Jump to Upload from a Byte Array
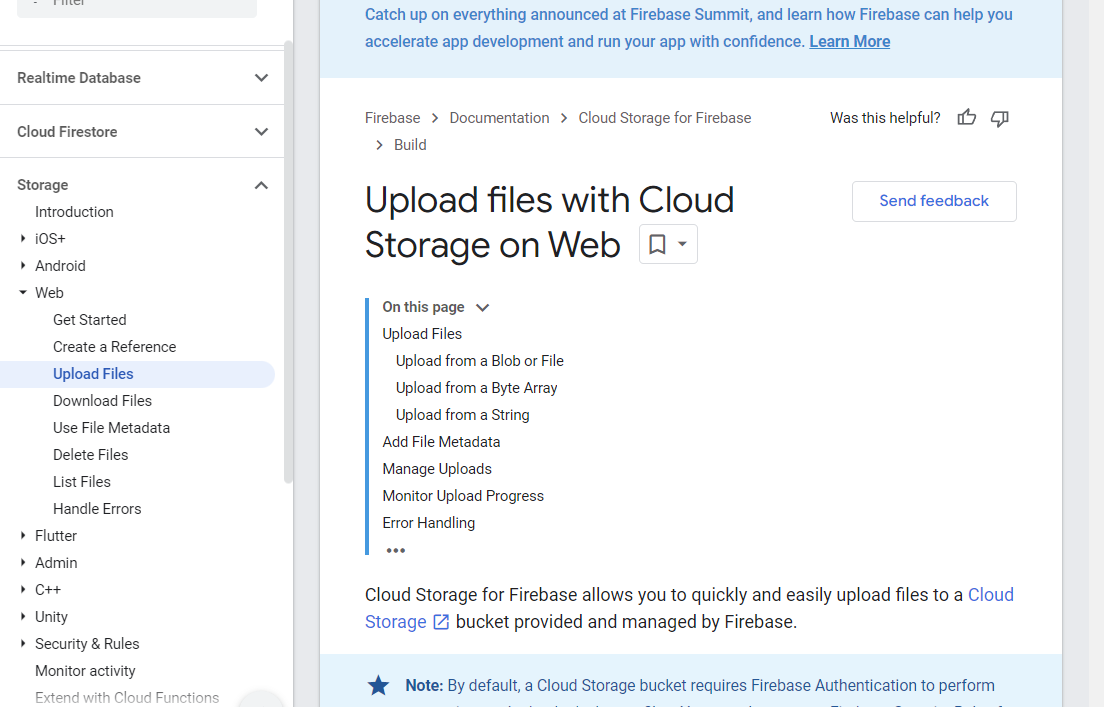The width and height of the screenshot is (1104, 707). click(x=476, y=388)
